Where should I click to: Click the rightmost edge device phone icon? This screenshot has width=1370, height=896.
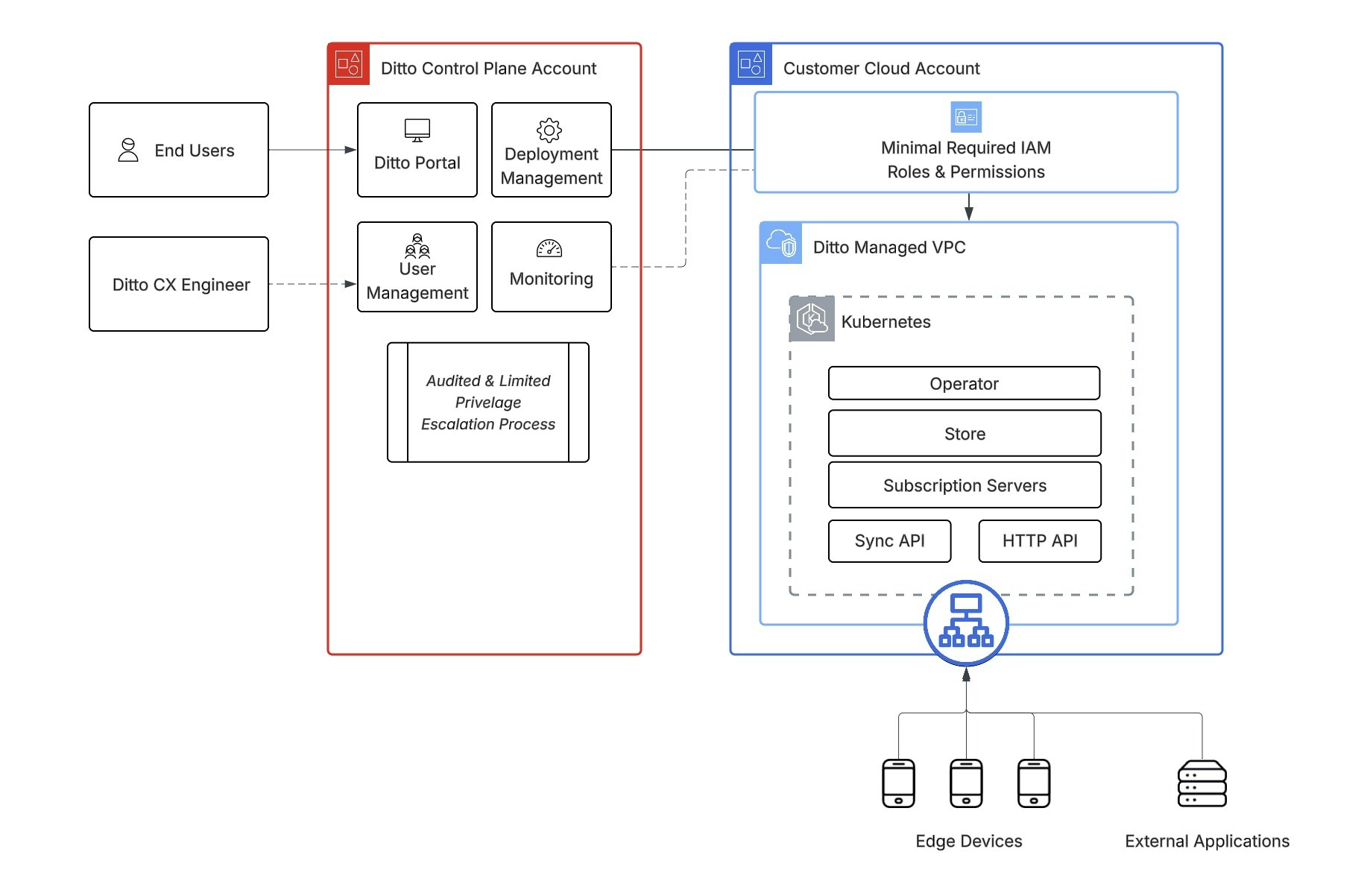click(x=1034, y=783)
